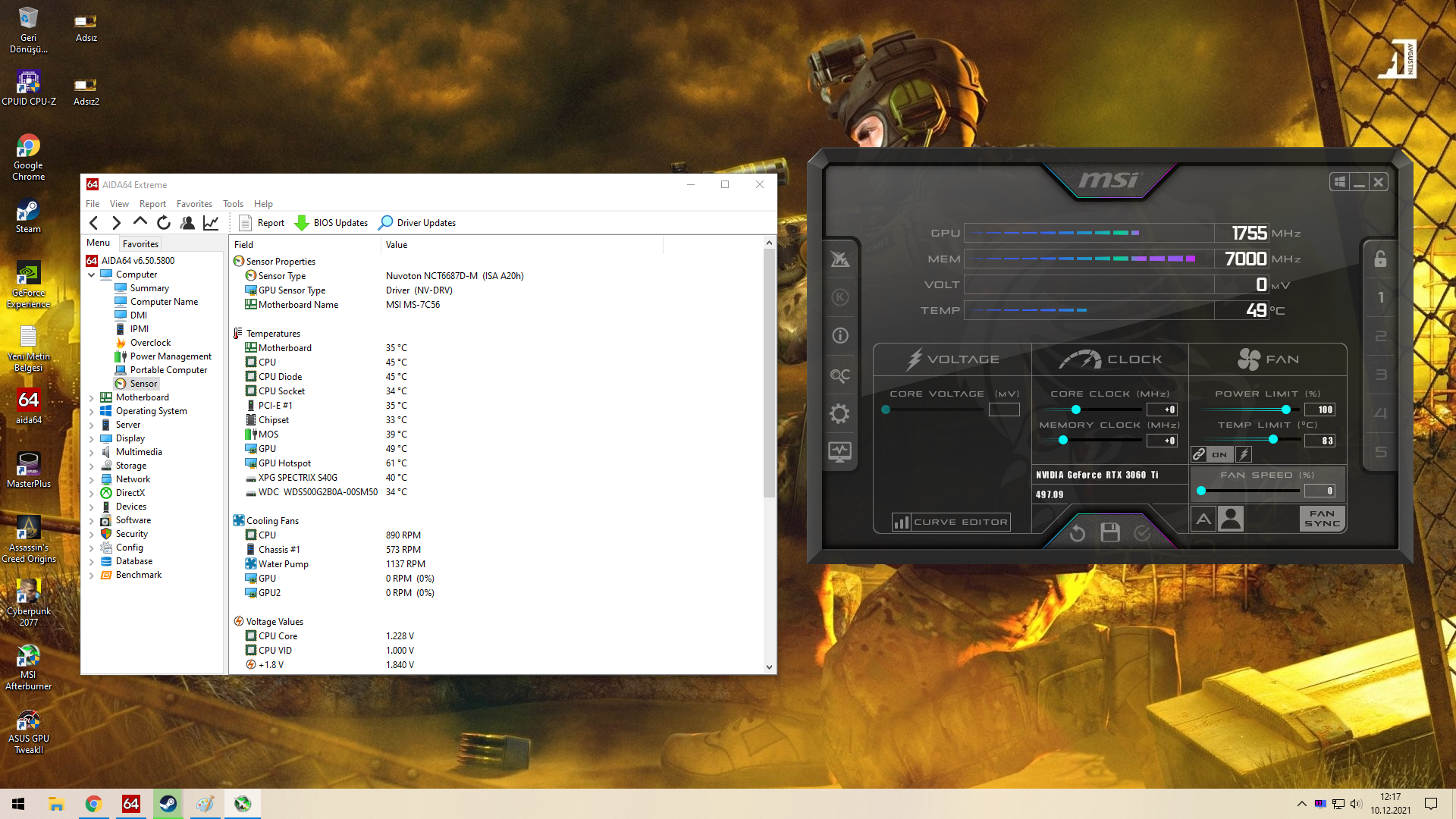
Task: Click the Core Clock slider handle
Action: (1075, 409)
